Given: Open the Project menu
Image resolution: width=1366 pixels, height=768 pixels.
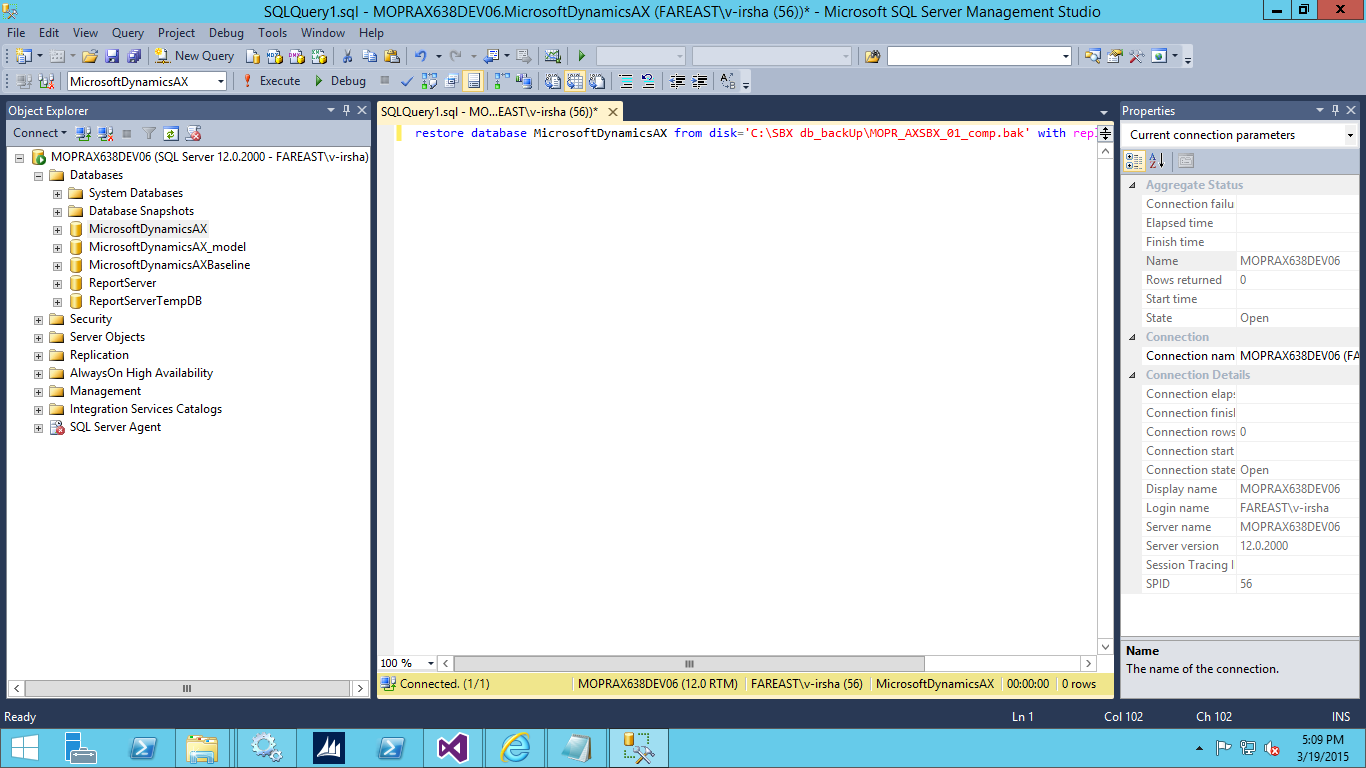Looking at the screenshot, I should pyautogui.click(x=176, y=33).
